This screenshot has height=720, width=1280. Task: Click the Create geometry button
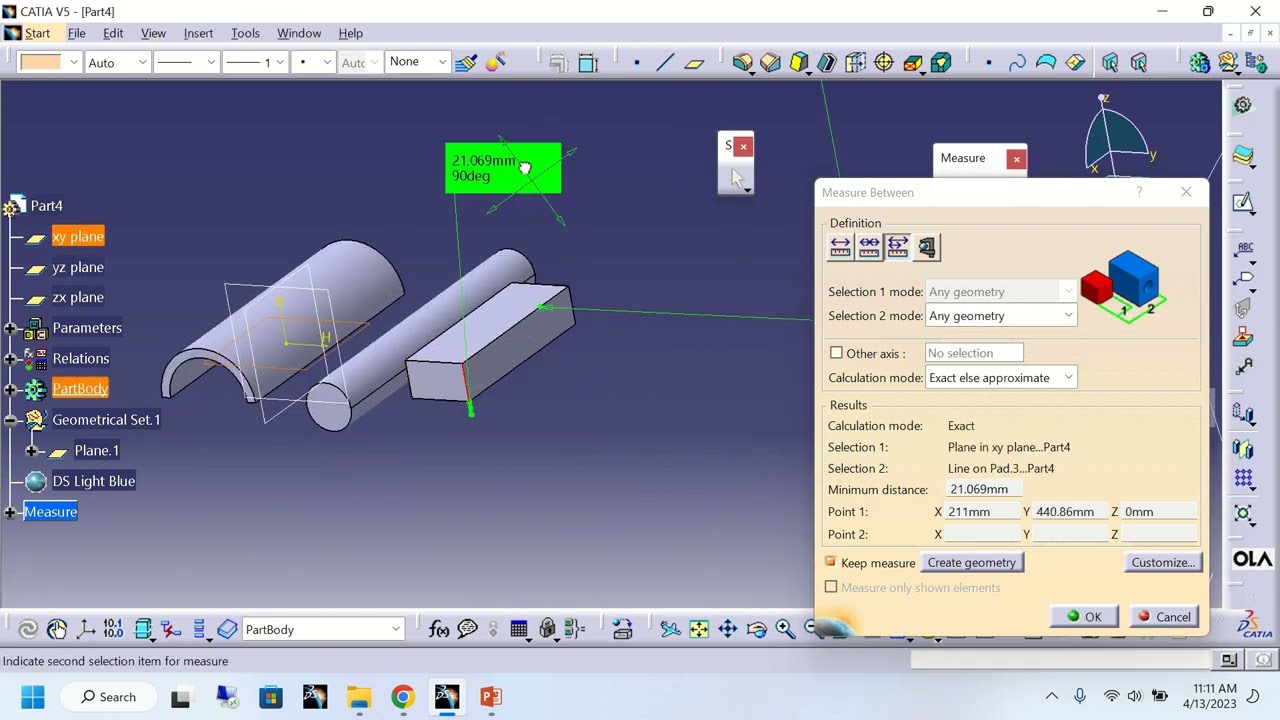[x=971, y=563]
